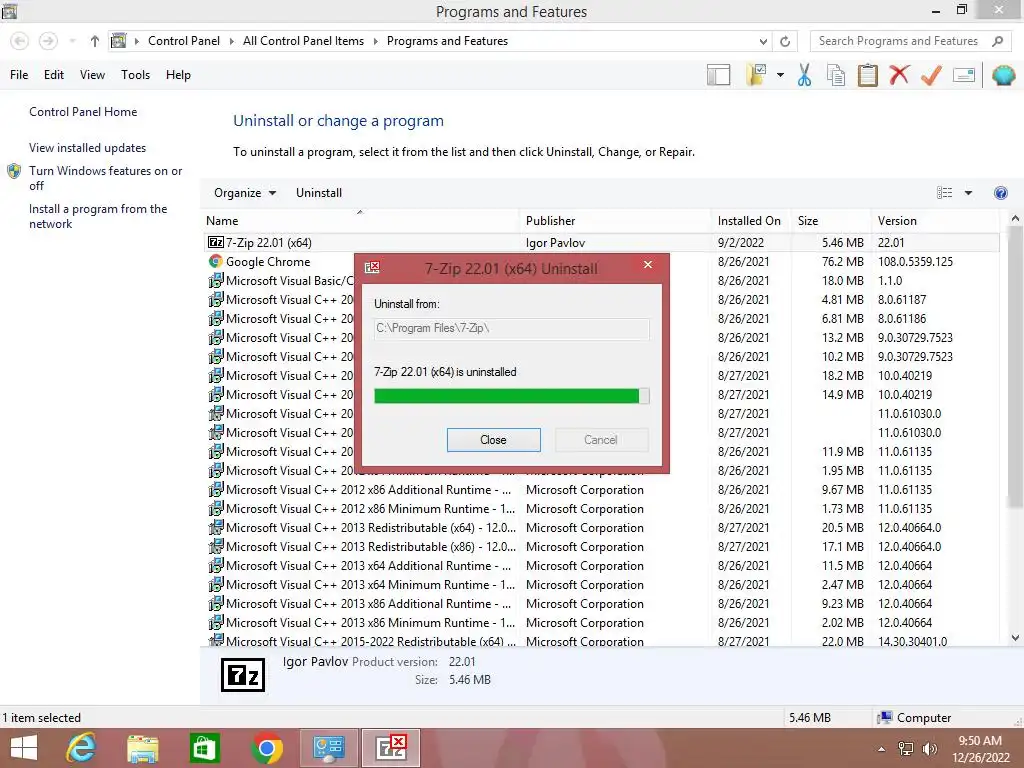The width and height of the screenshot is (1024, 768).
Task: Show hidden tray icons arrow
Action: tap(882, 749)
